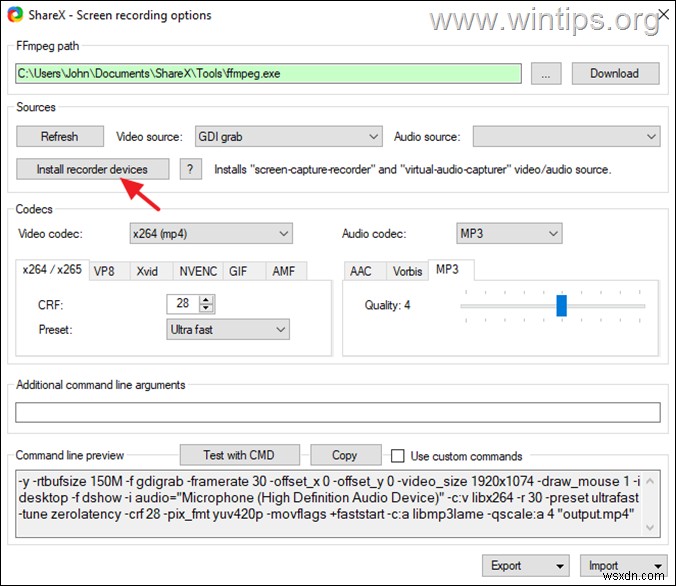The image size is (676, 586).
Task: Click preview scrollbar down arrow
Action: (650, 528)
